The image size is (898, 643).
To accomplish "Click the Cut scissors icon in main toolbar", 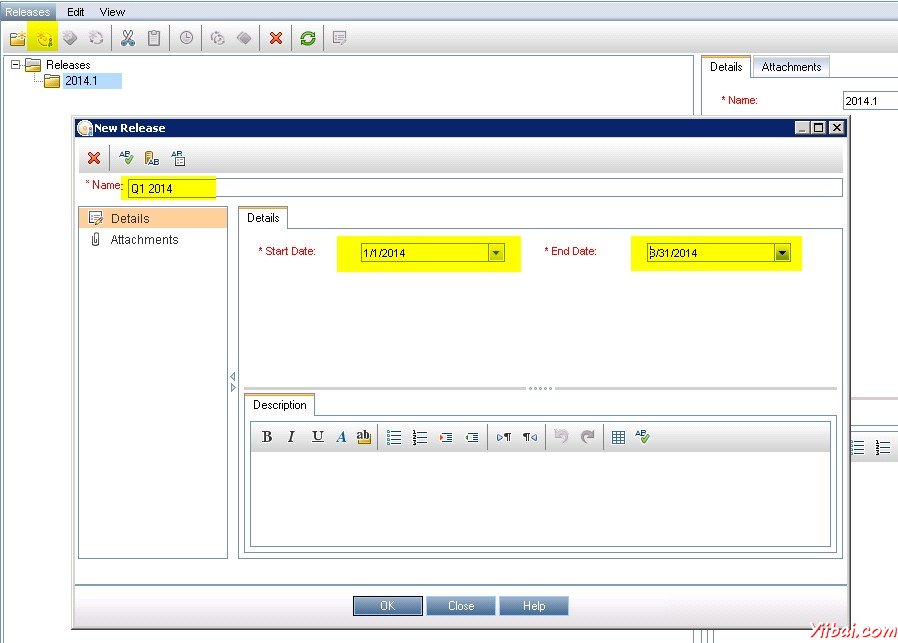I will coord(127,38).
